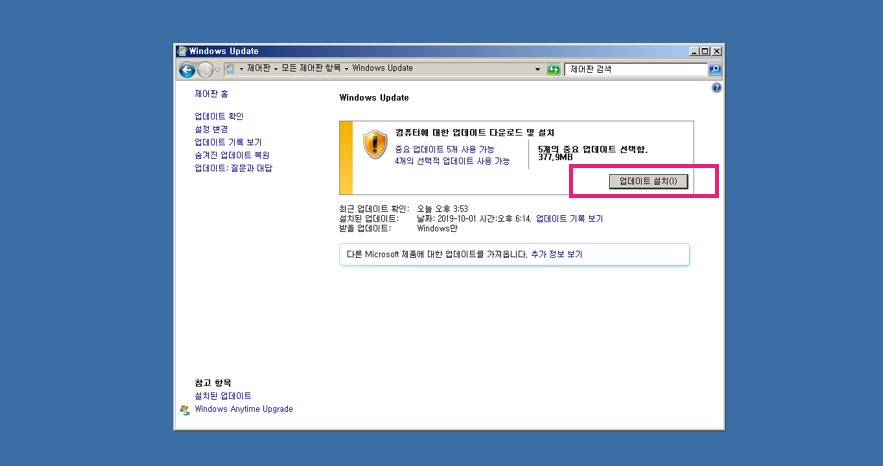Click the green refresh icon
This screenshot has height=466, width=883.
554,69
